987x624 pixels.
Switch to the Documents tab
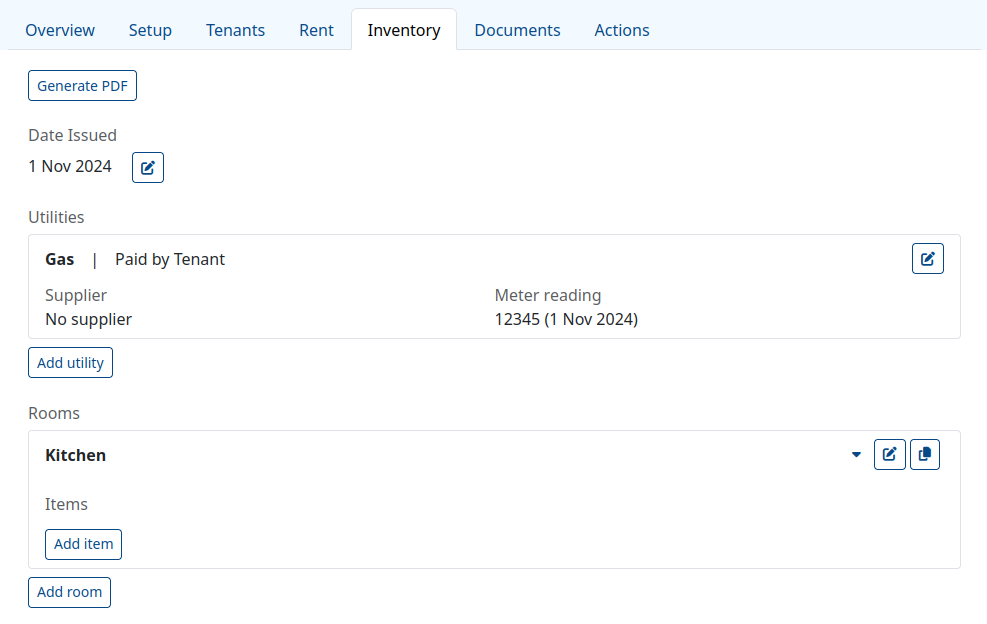pyautogui.click(x=517, y=30)
